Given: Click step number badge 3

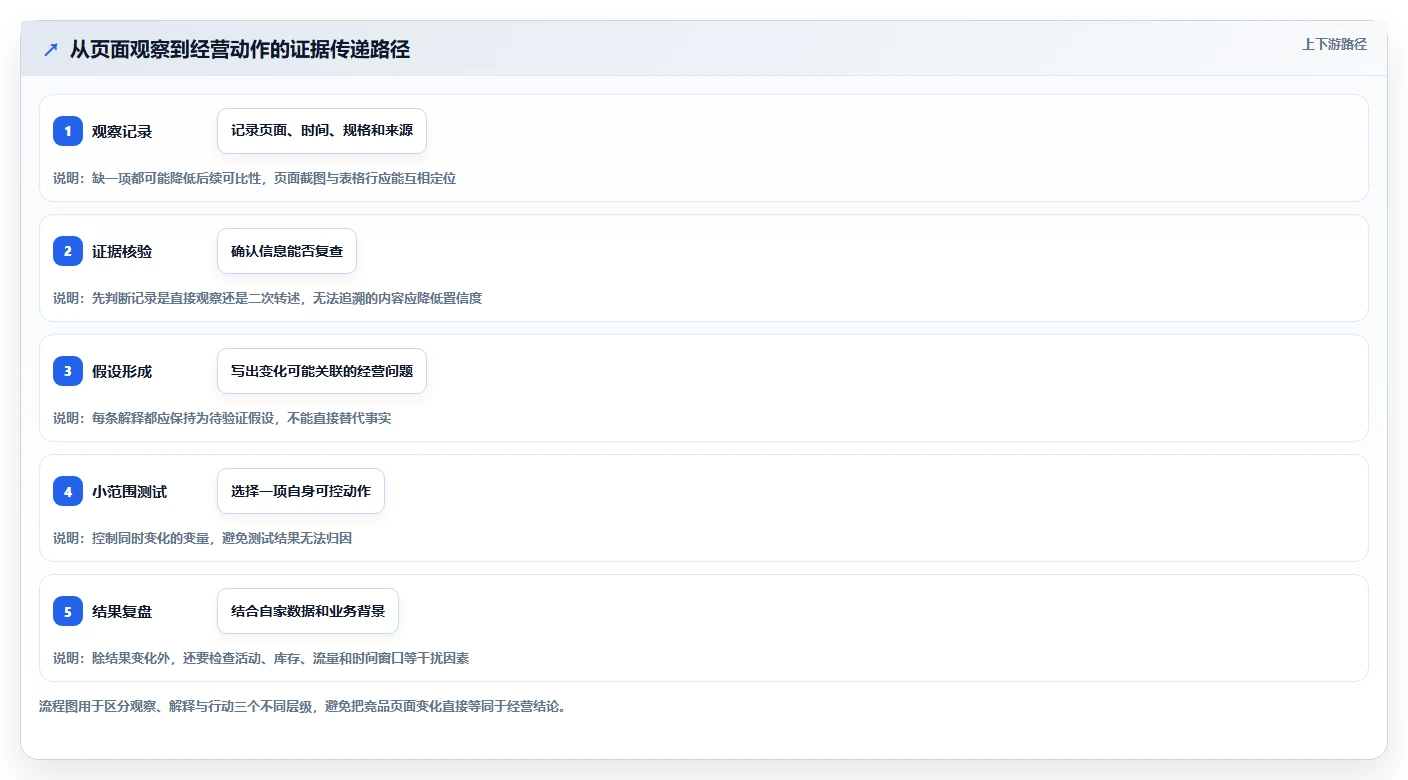Looking at the screenshot, I should (x=68, y=371).
